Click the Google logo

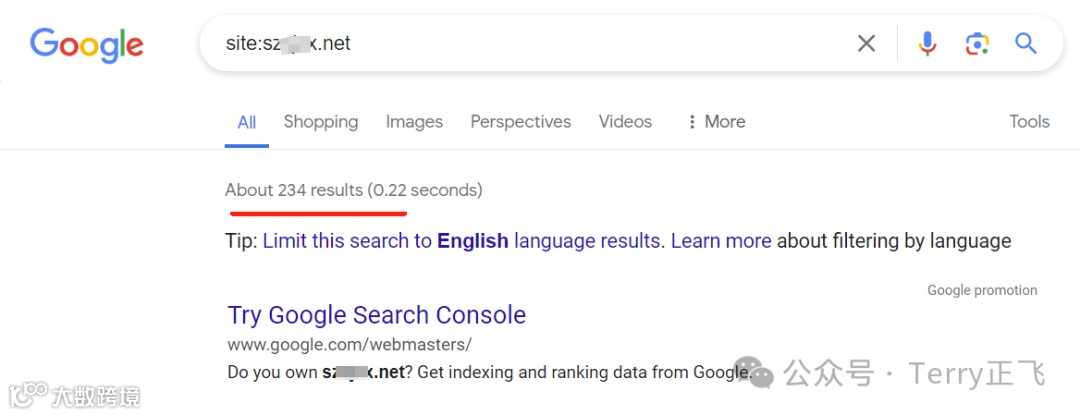(86, 45)
